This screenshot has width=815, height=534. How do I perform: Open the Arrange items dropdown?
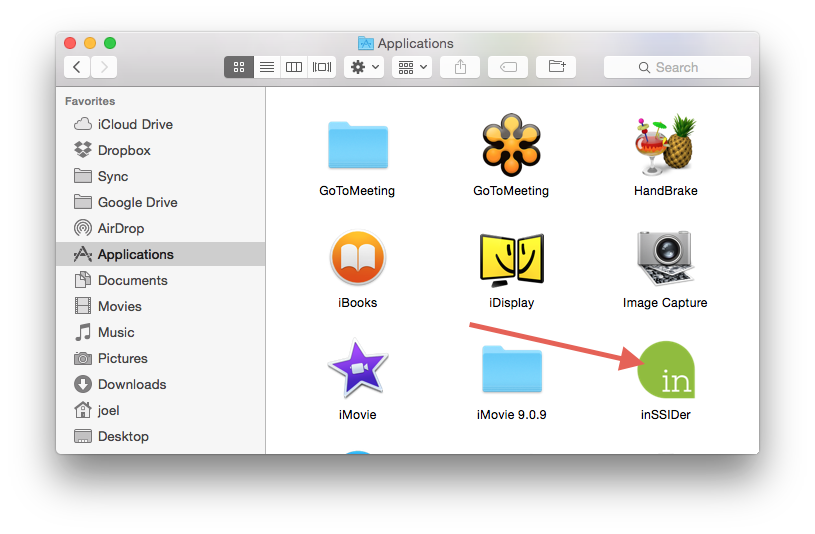pos(412,67)
